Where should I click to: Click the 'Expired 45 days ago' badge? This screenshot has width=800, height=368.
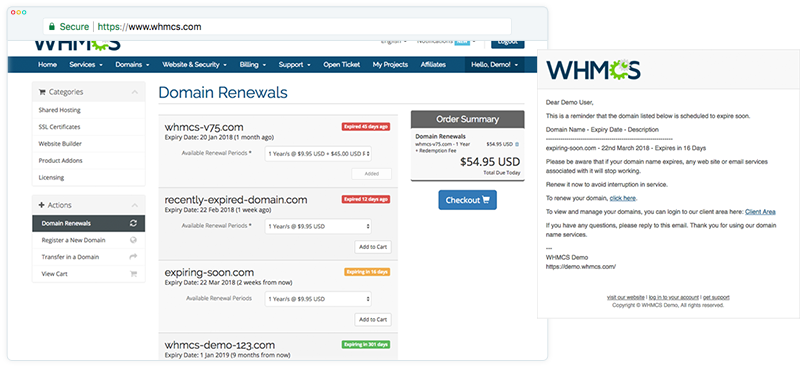(x=366, y=127)
